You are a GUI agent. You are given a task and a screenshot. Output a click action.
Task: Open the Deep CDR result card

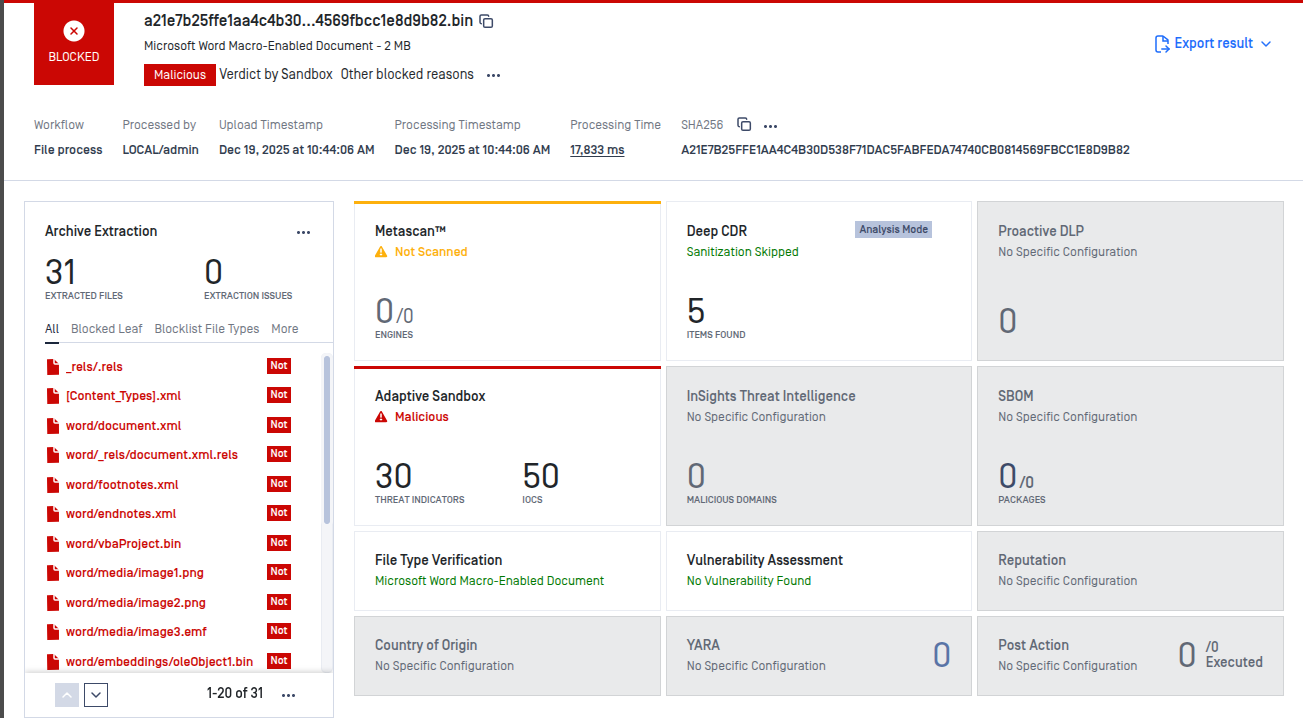[818, 281]
